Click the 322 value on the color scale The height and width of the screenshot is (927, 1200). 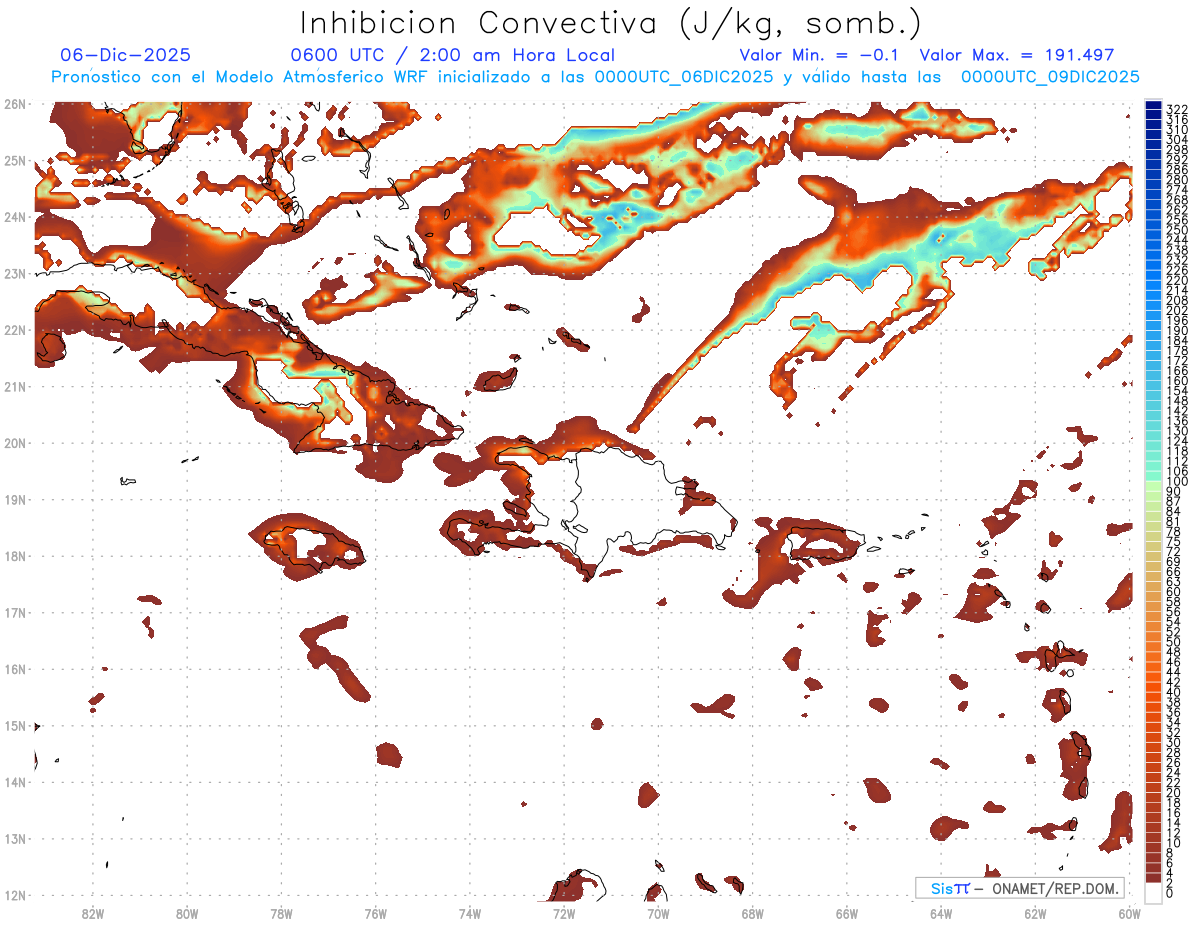click(x=1177, y=109)
